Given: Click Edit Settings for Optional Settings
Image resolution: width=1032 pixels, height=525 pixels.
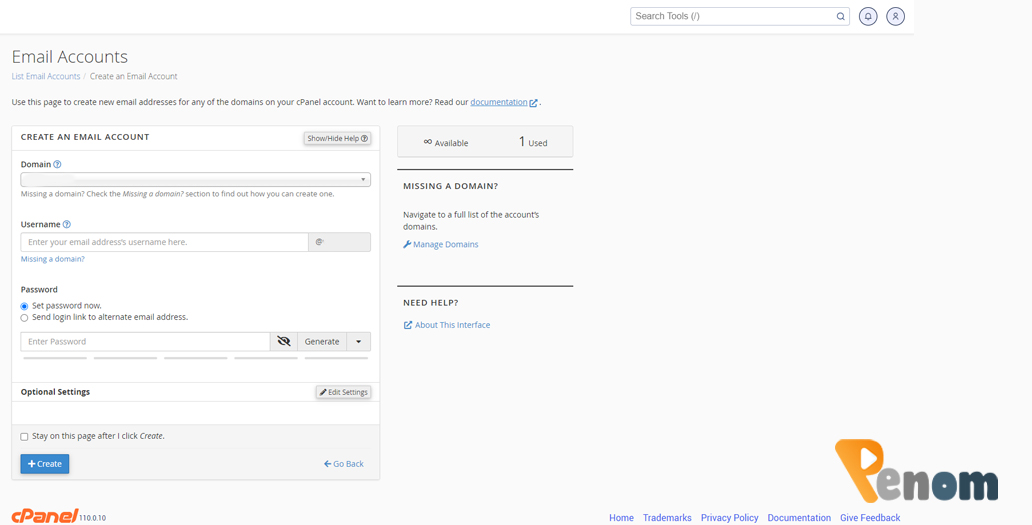Looking at the screenshot, I should pos(344,392).
